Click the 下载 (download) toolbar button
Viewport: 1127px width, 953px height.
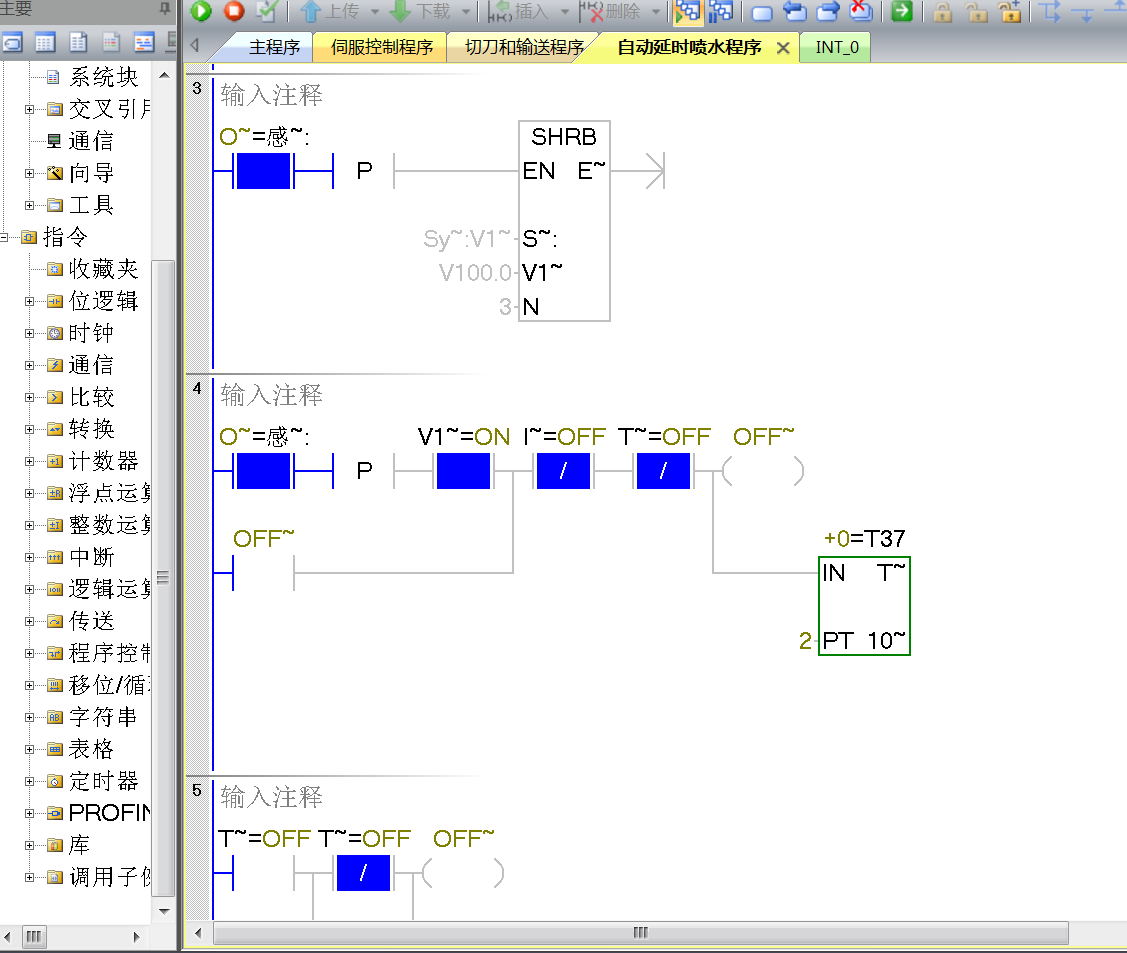(422, 12)
